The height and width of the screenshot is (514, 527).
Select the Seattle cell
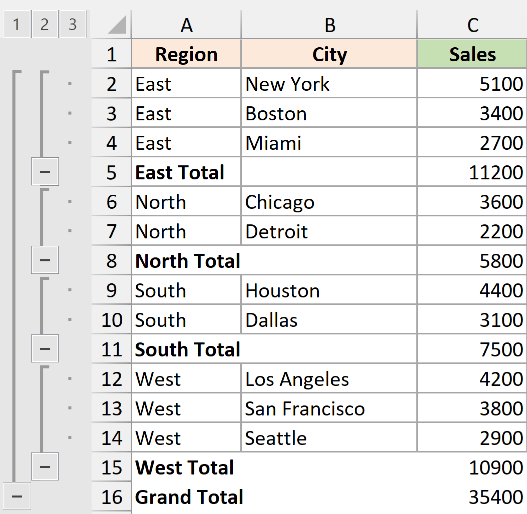coord(329,437)
